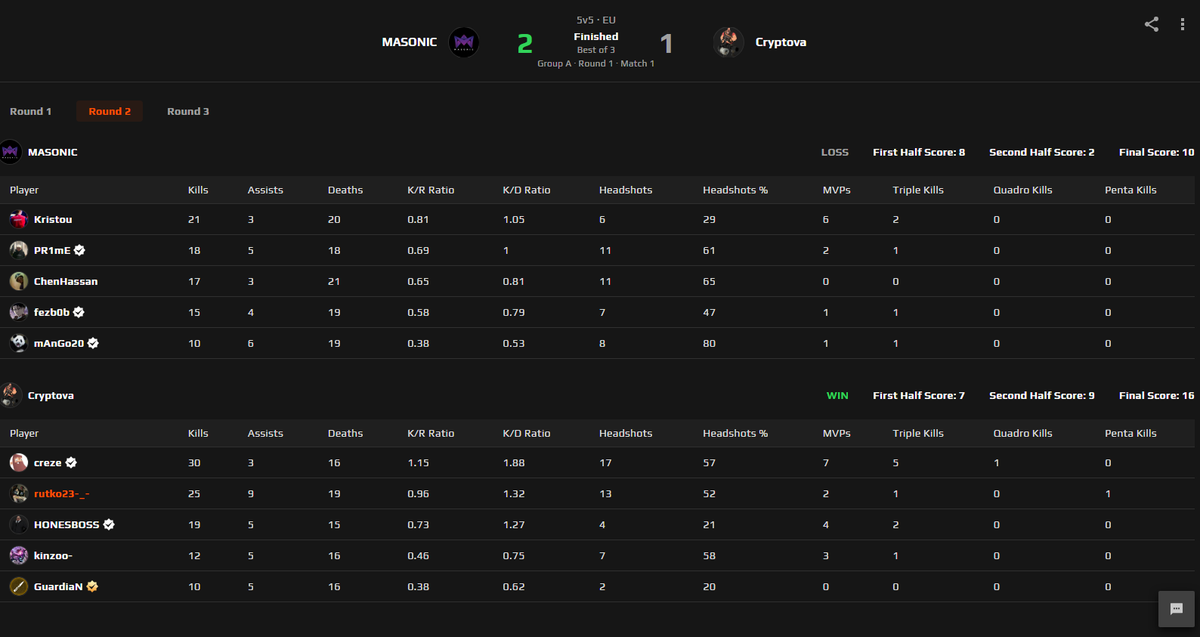Open kinzoo- player profile

point(53,555)
